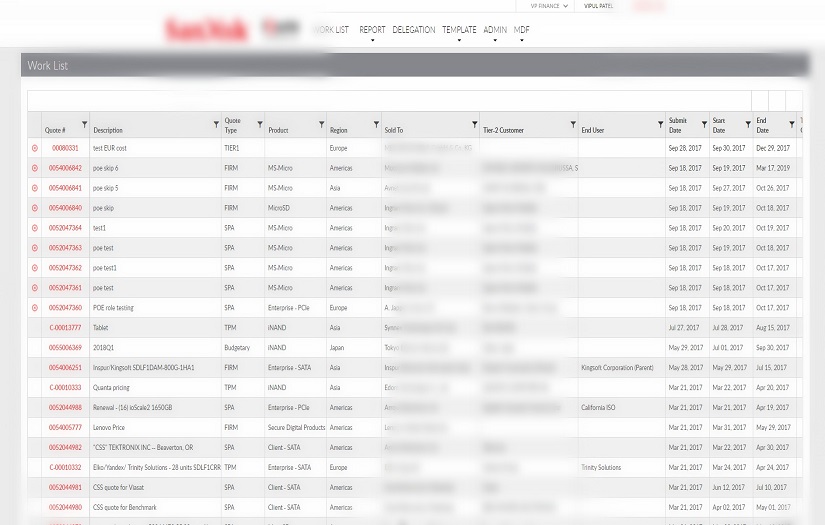Open quote link 0052044980
825x525 pixels.
65,508
